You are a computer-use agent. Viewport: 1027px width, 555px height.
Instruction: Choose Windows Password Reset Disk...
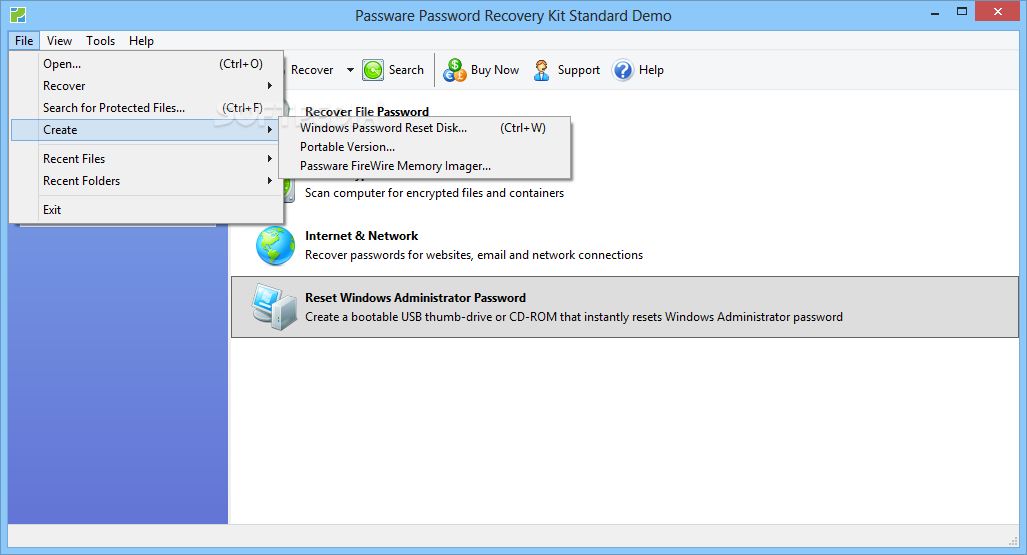coord(424,128)
